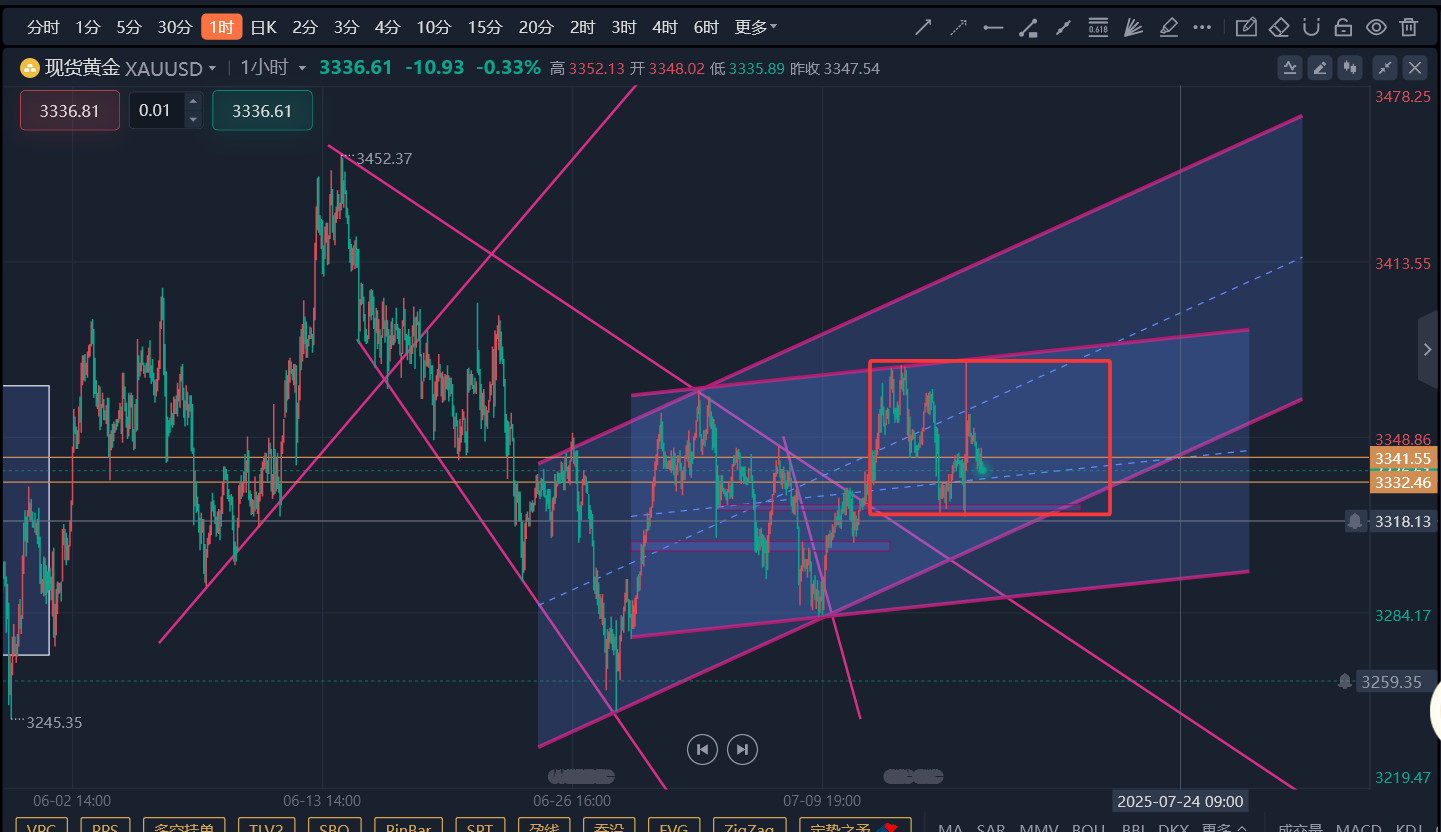Click the 3341.55 orange price label
Viewport: 1441px width, 832px height.
[x=1403, y=458]
